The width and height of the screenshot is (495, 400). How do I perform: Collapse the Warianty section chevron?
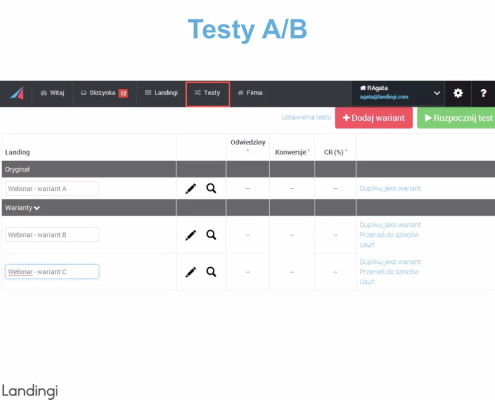pos(37,208)
